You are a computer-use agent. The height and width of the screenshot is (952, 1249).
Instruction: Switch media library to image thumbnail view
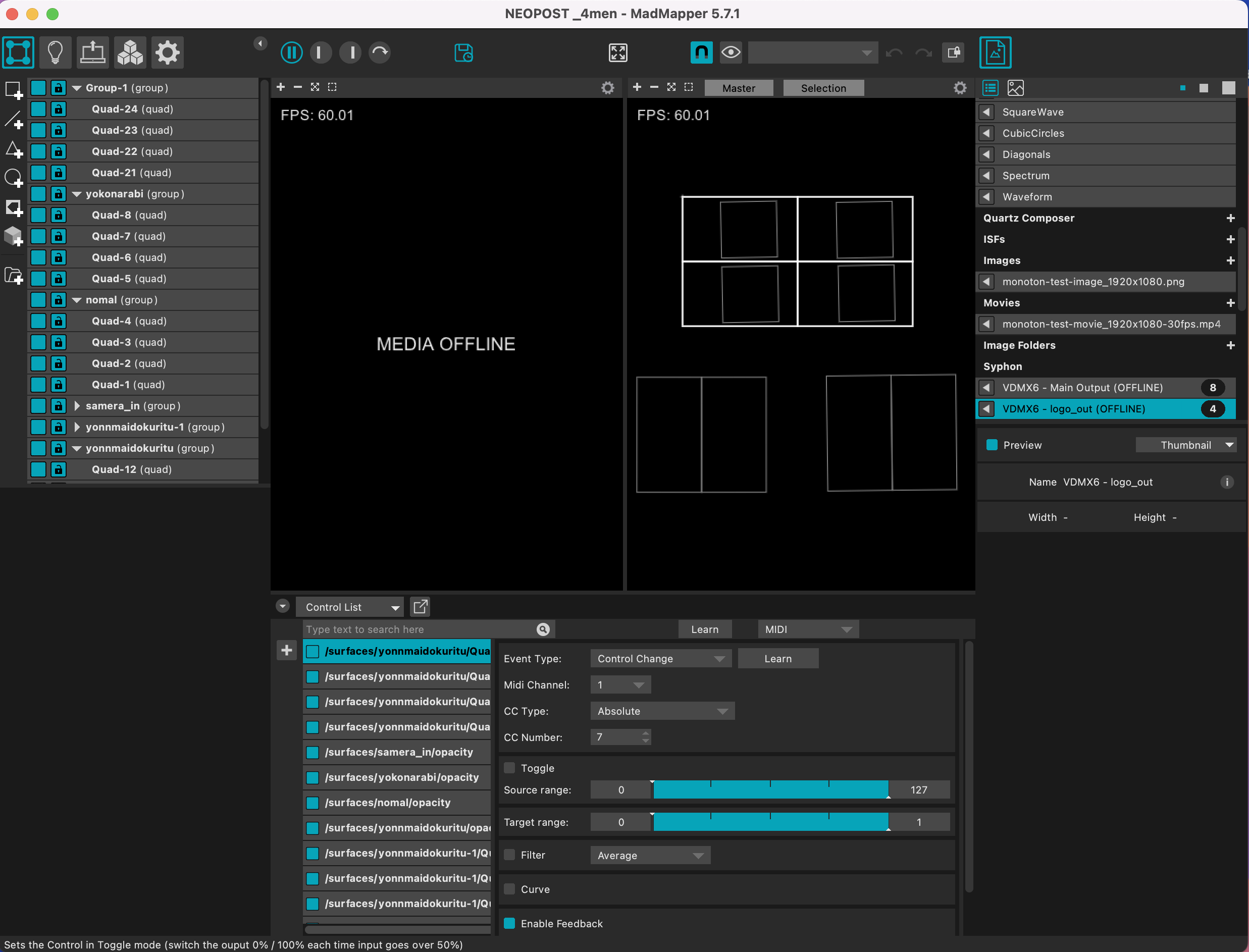point(1015,88)
